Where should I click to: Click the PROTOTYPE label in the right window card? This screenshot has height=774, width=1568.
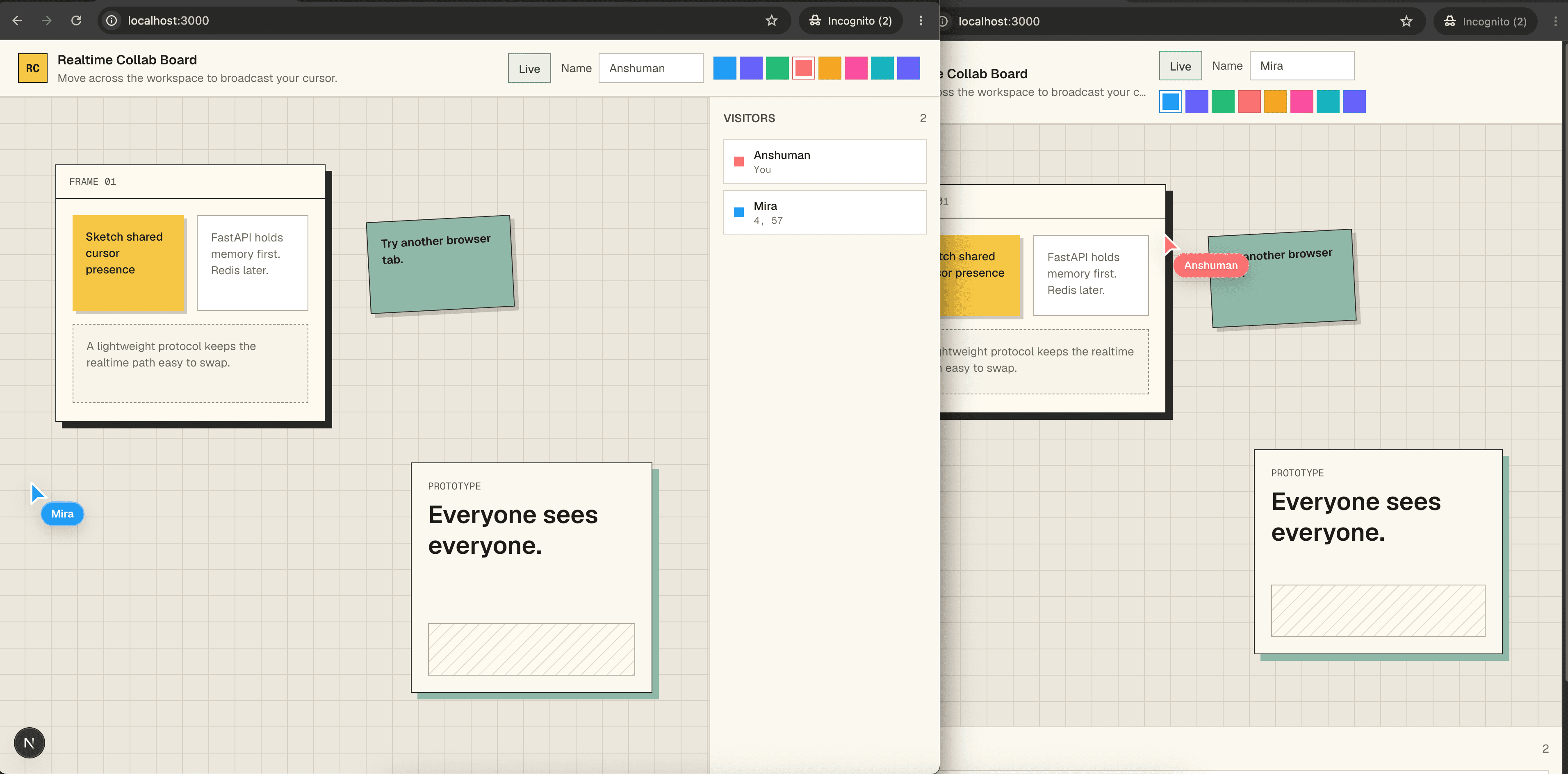pyautogui.click(x=1297, y=473)
